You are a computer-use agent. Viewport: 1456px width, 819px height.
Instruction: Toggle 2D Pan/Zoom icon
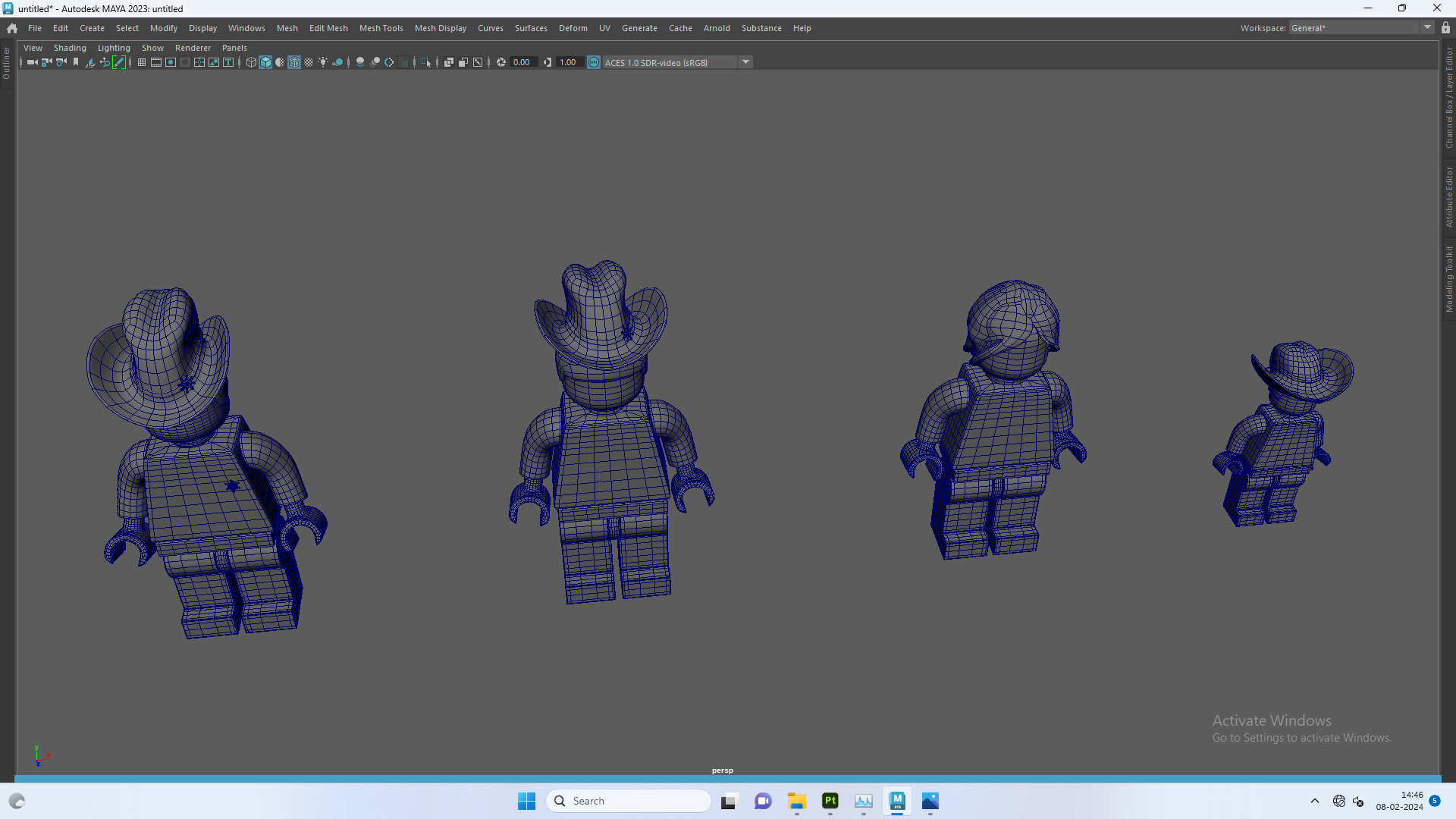click(104, 62)
